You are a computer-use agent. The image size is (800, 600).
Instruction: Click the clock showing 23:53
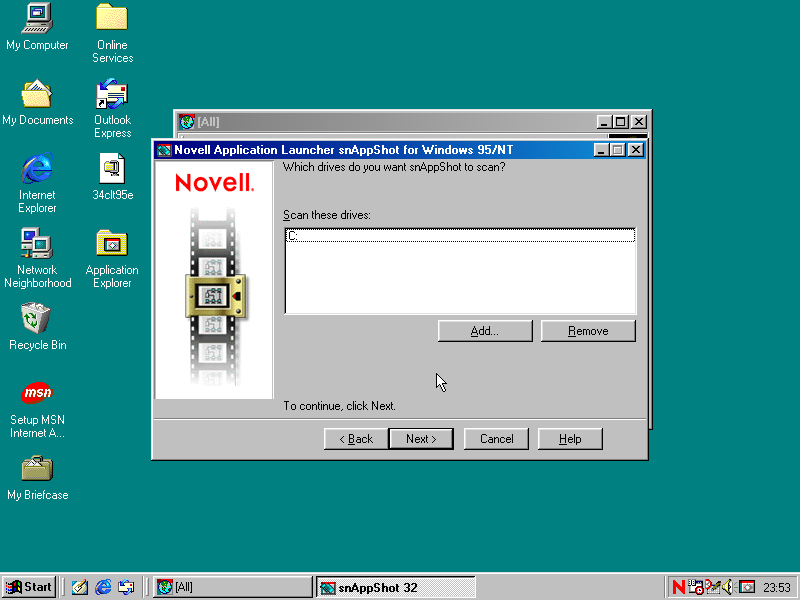tap(777, 588)
